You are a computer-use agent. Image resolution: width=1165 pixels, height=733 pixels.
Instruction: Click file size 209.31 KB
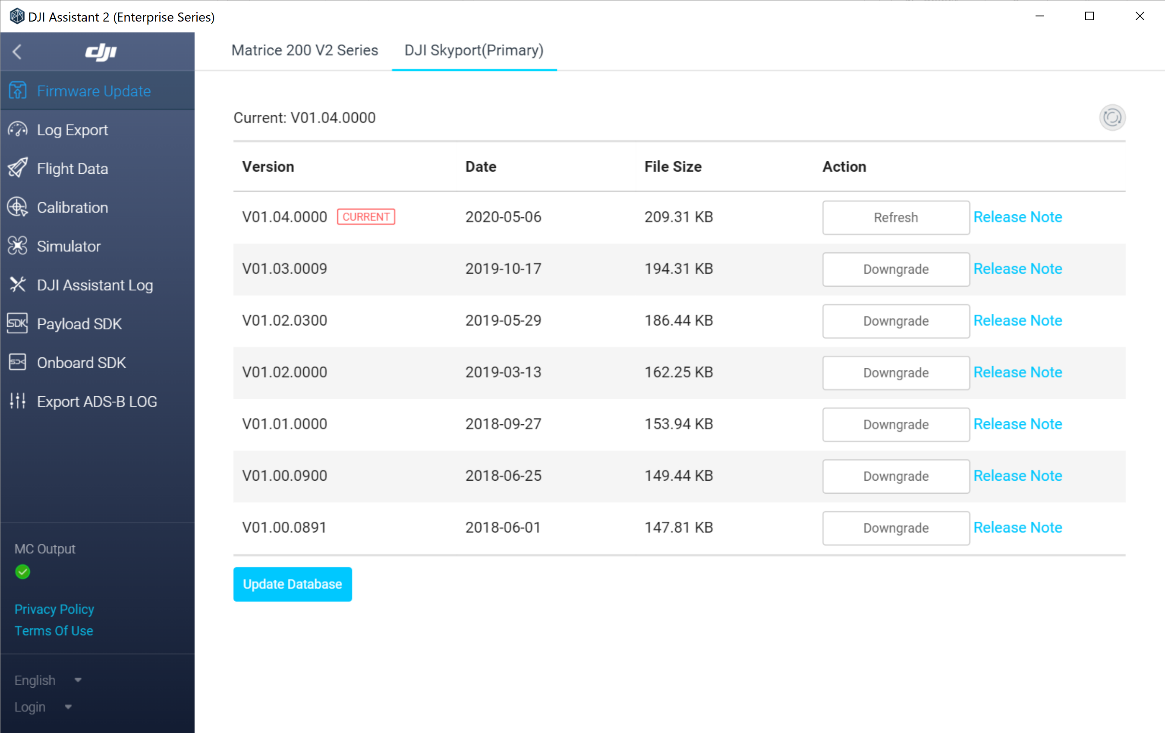[x=678, y=217]
